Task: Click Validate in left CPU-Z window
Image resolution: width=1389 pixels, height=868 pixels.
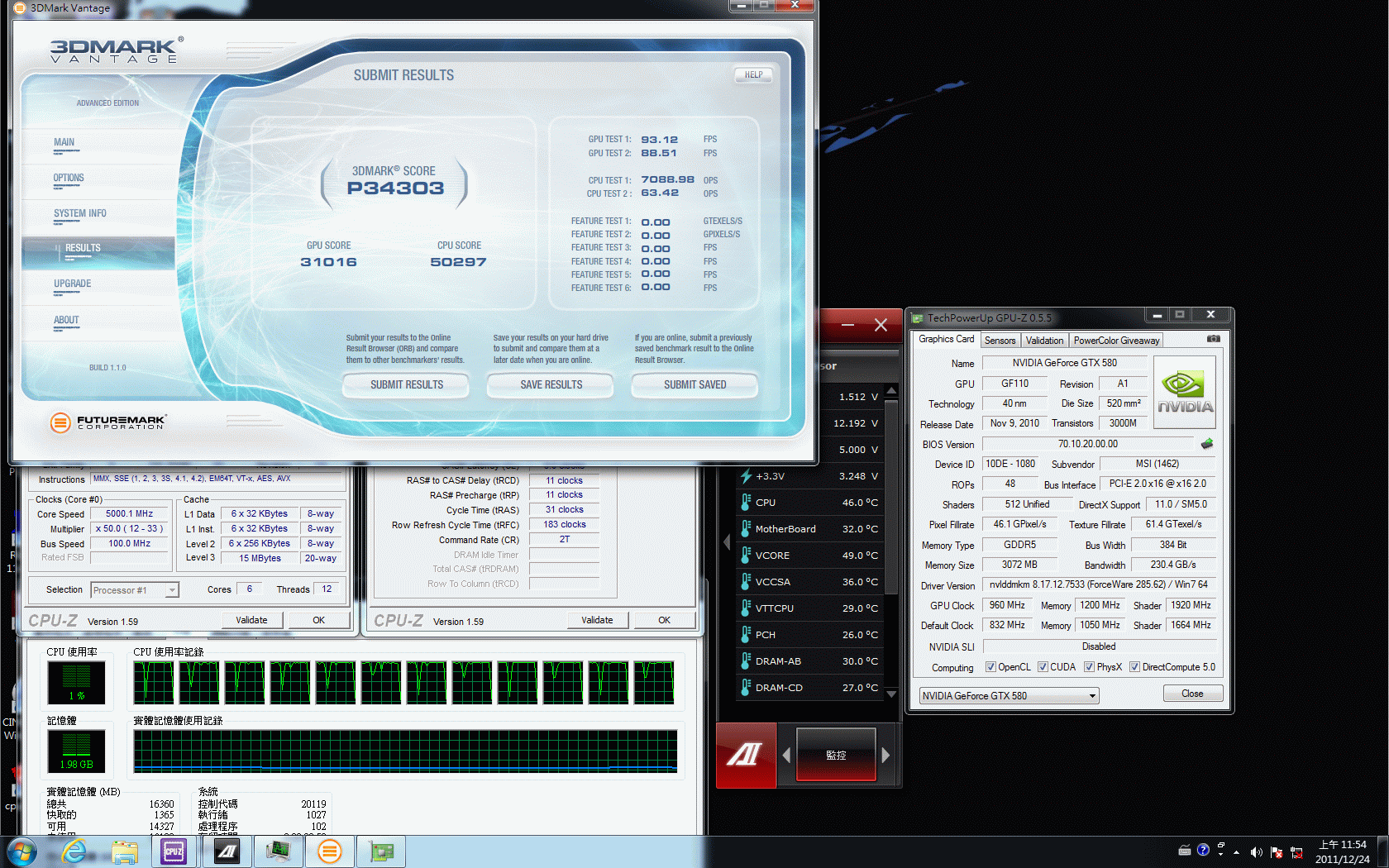Action: (x=251, y=620)
